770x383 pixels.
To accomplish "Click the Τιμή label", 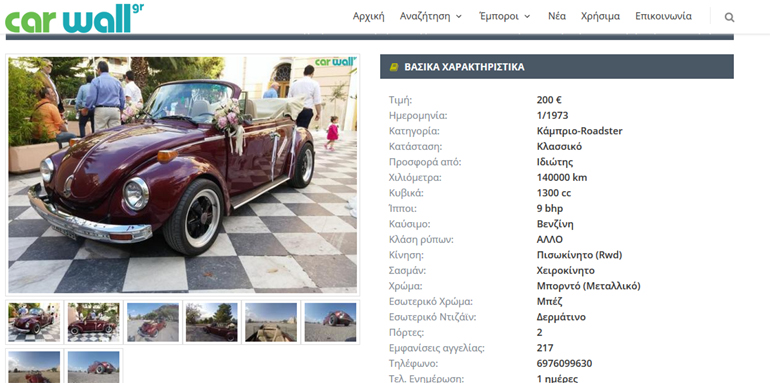I will 400,100.
